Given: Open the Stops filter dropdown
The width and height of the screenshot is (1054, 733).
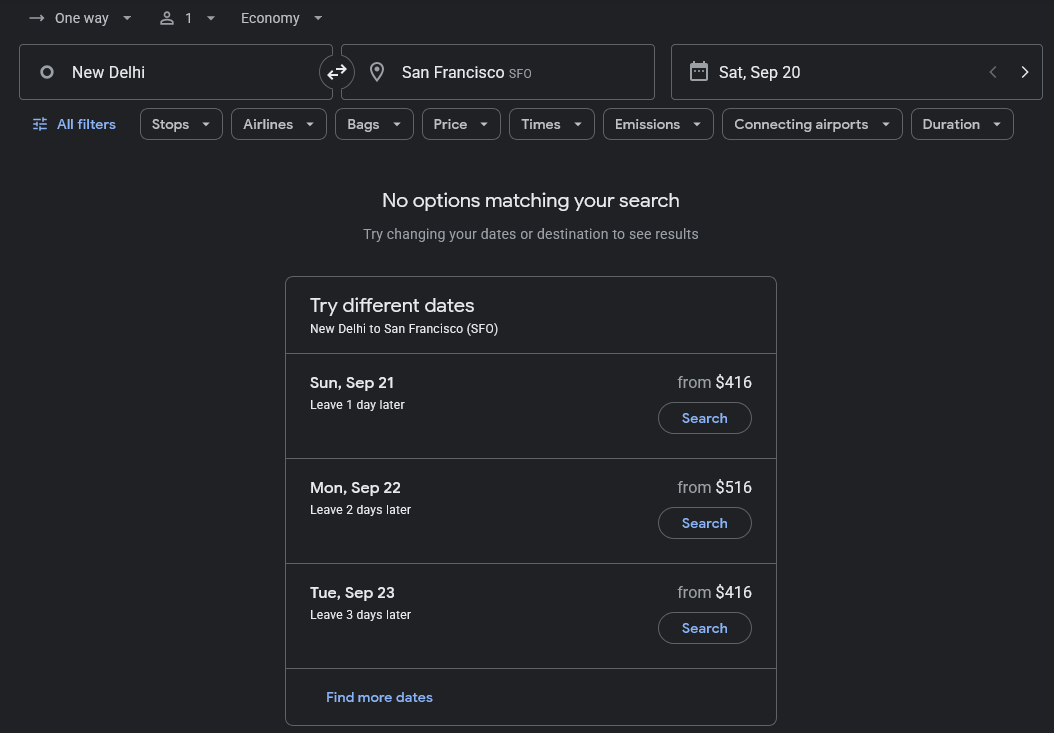Looking at the screenshot, I should coord(181,124).
